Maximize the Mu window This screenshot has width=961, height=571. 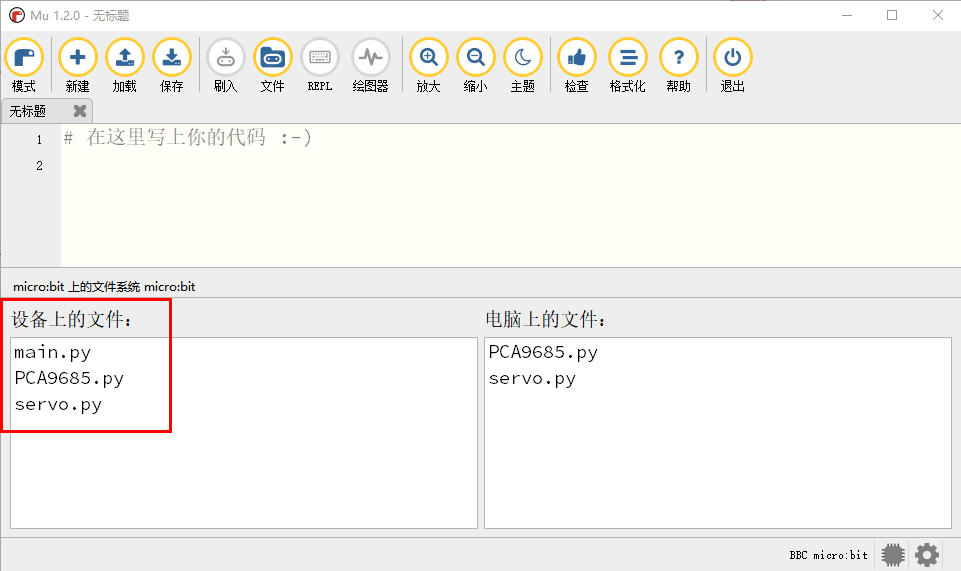[892, 15]
